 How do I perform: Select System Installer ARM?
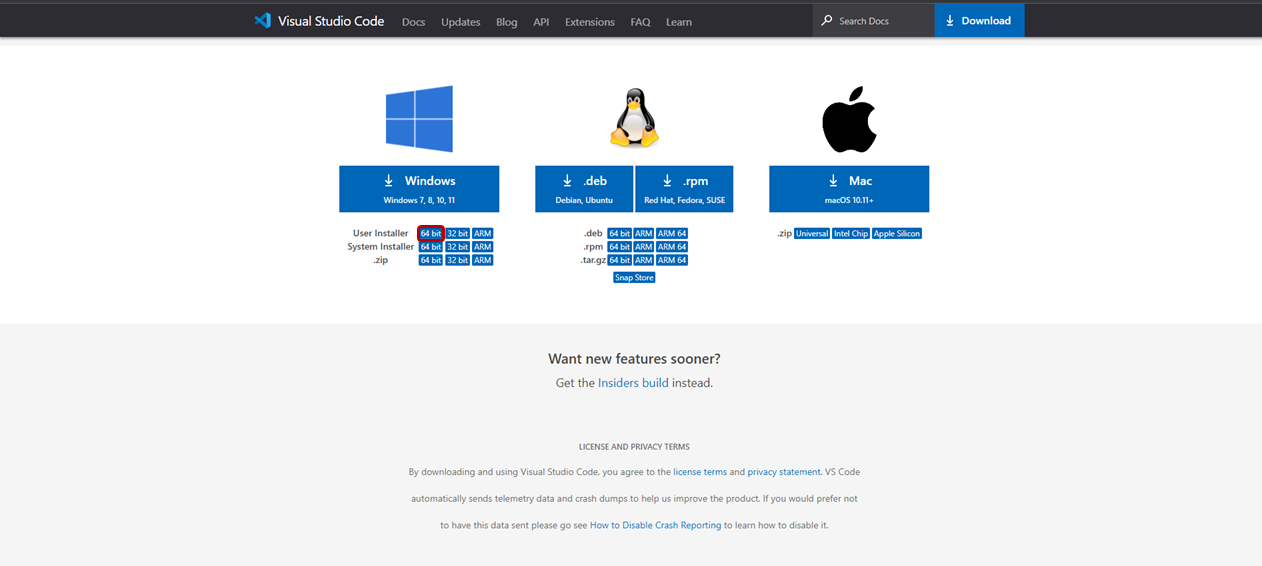(x=483, y=247)
